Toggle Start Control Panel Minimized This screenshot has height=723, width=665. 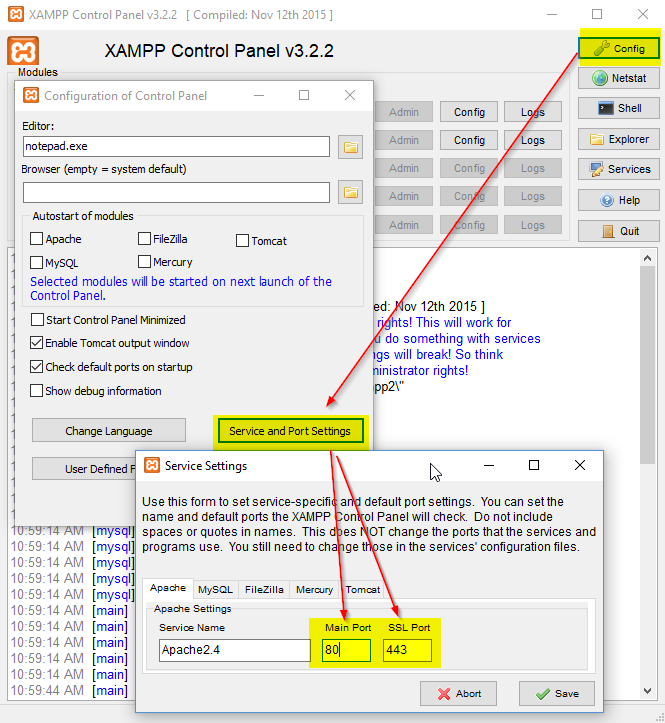(x=38, y=320)
